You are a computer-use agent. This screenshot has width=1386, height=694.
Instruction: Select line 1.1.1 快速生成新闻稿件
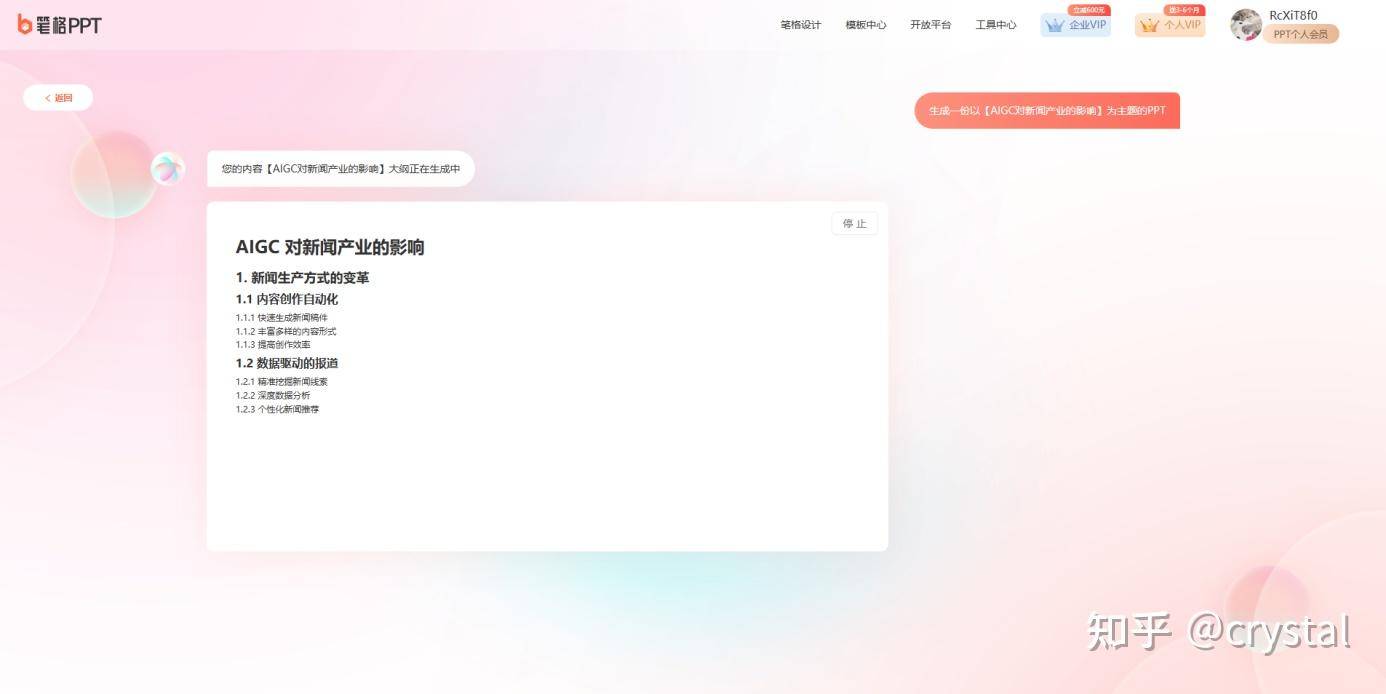click(282, 318)
